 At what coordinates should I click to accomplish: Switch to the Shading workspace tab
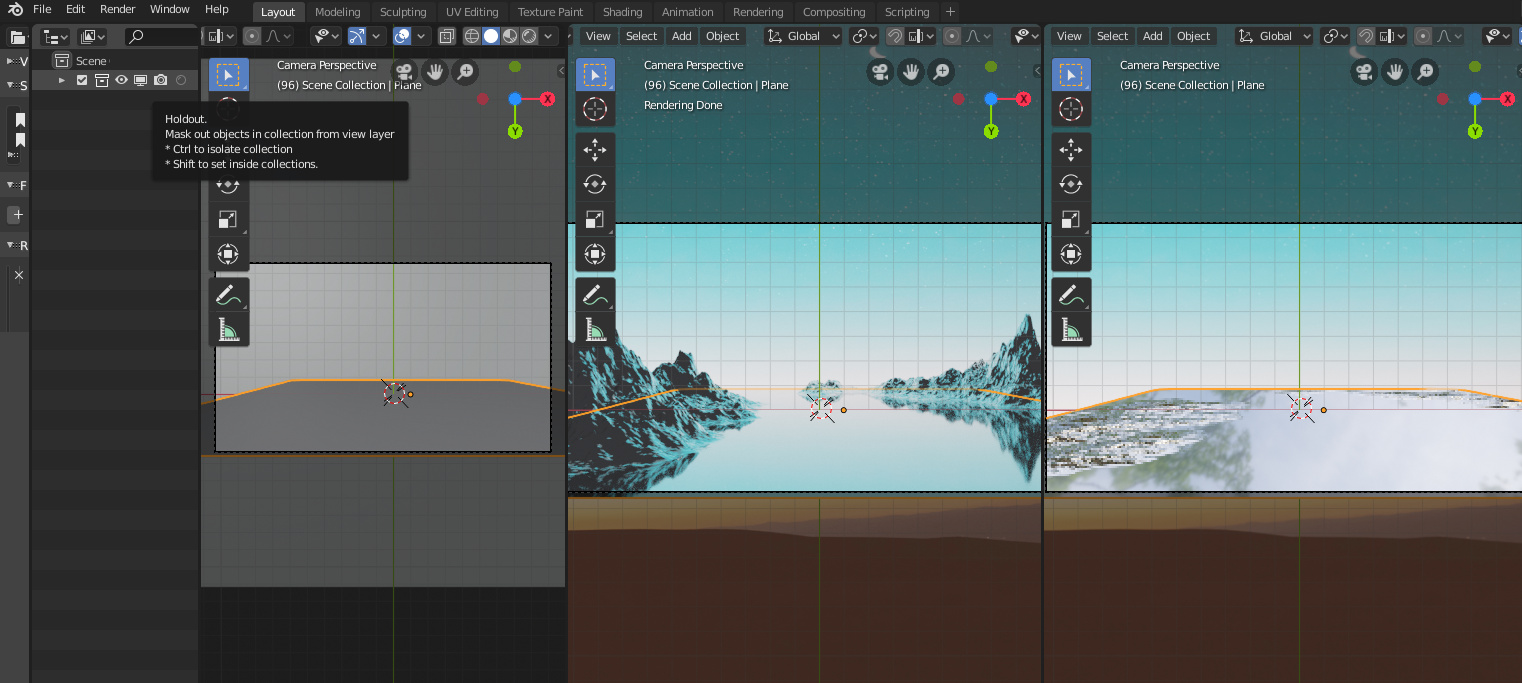tap(623, 12)
